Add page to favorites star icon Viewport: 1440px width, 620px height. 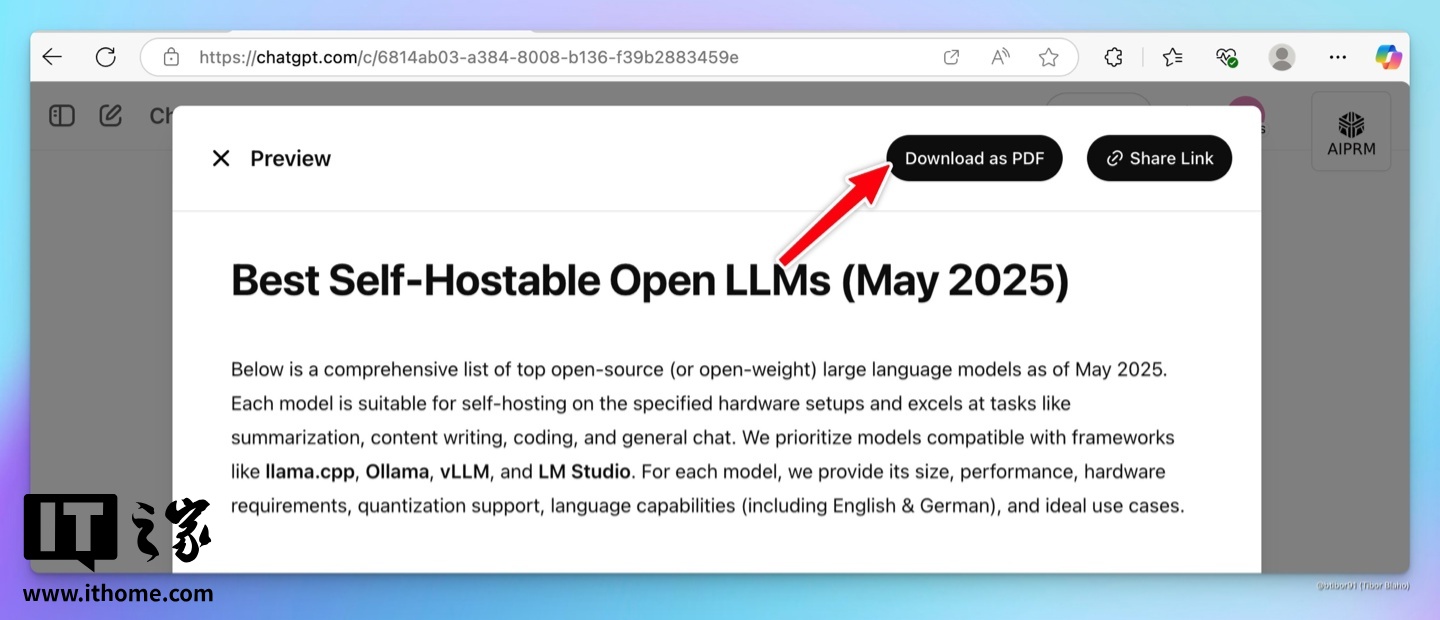(1048, 57)
